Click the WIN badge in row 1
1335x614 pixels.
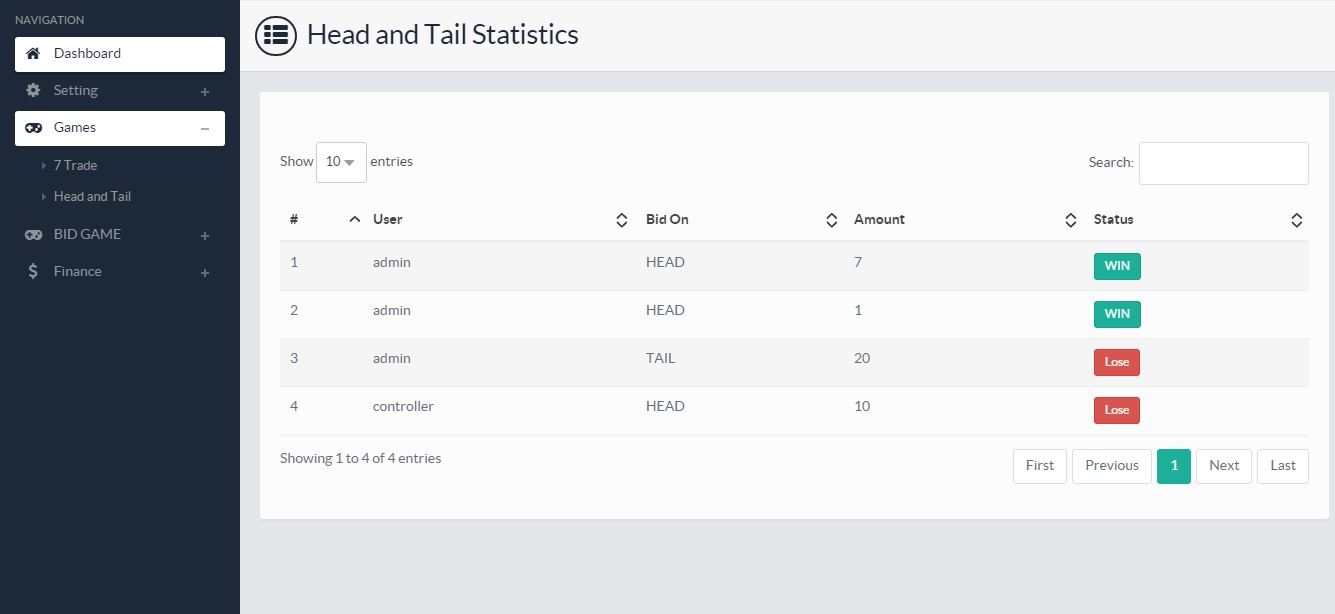pos(1116,266)
